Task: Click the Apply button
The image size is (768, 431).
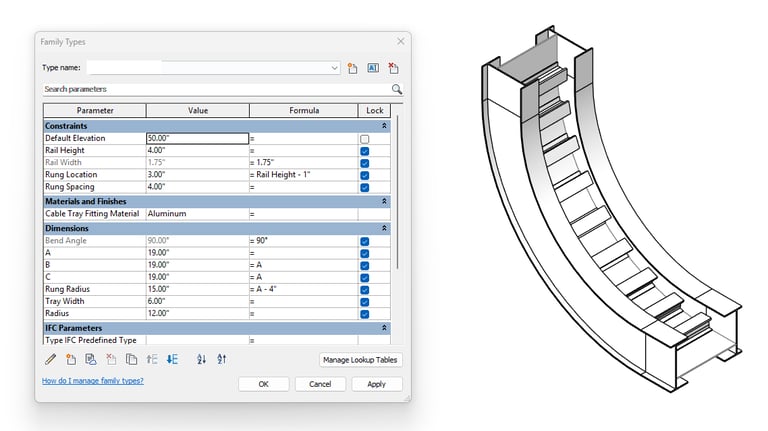Action: point(377,384)
